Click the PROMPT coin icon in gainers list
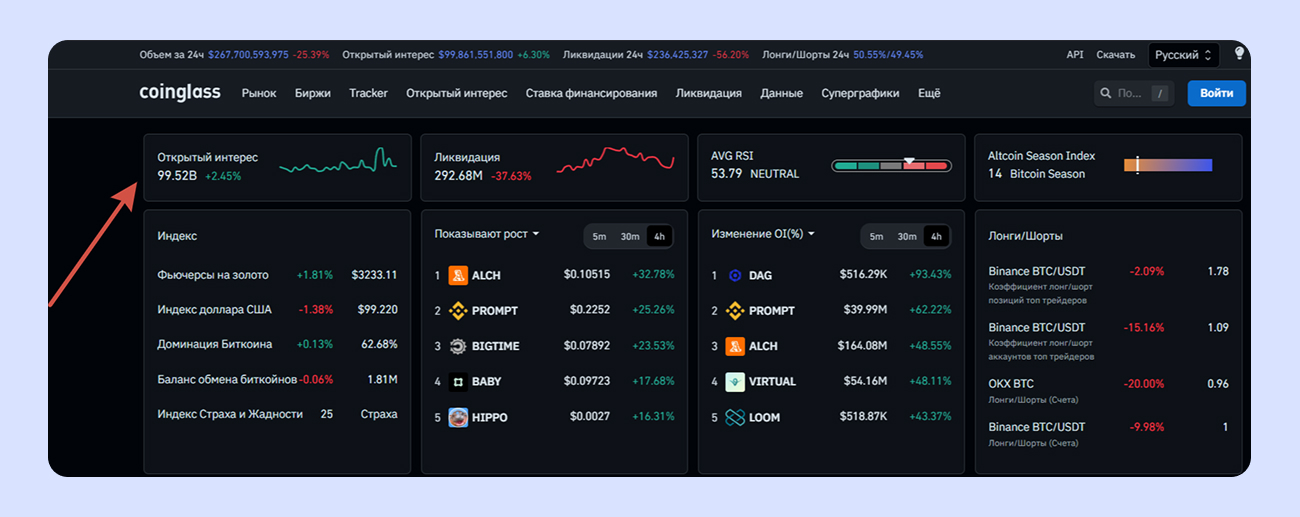This screenshot has height=517, width=1300. coord(458,310)
